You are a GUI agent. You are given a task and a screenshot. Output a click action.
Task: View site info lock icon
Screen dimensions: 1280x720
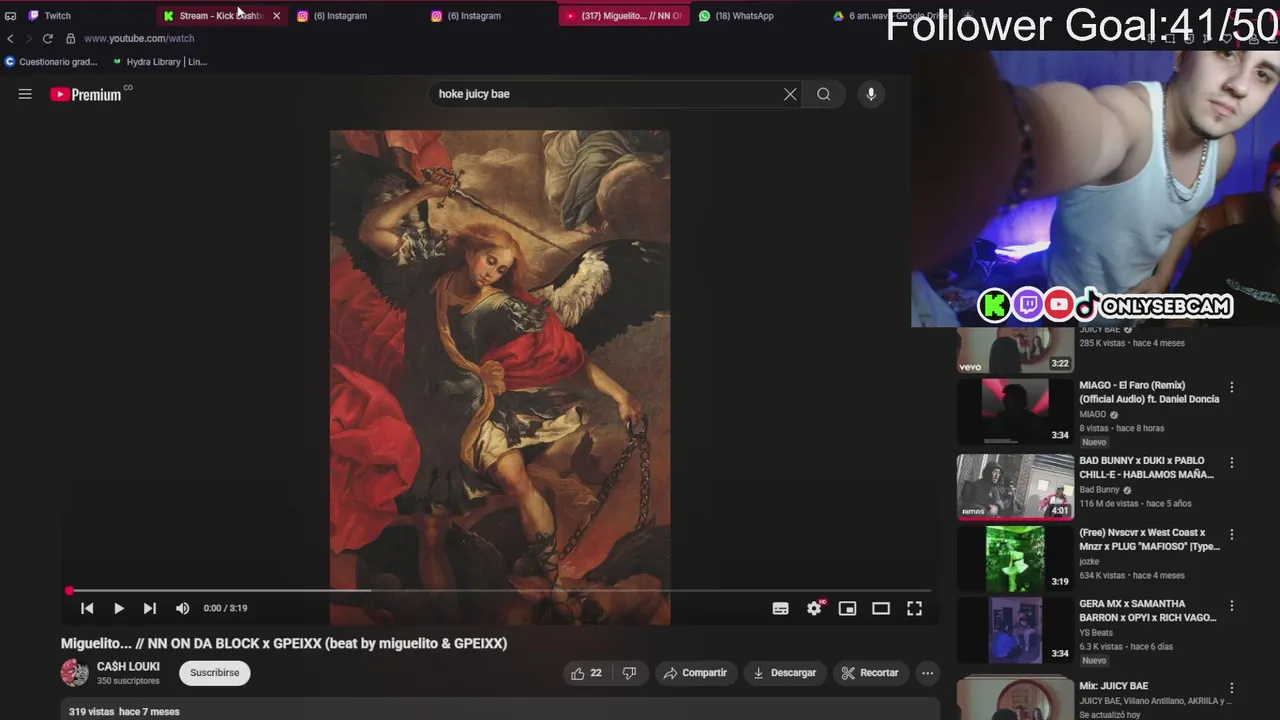(x=70, y=38)
